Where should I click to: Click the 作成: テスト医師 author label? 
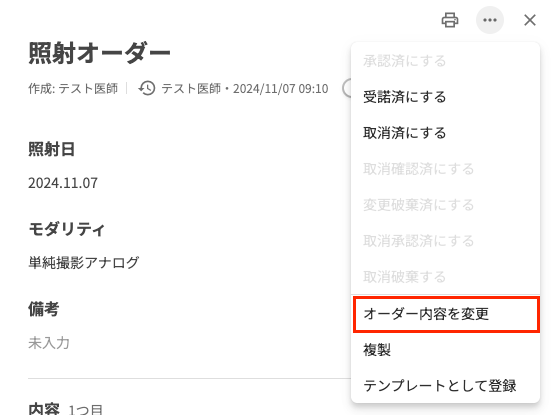point(73,88)
